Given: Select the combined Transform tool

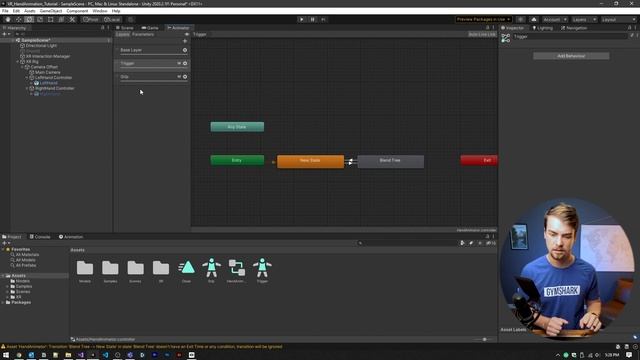Looking at the screenshot, I should click(x=61, y=19).
